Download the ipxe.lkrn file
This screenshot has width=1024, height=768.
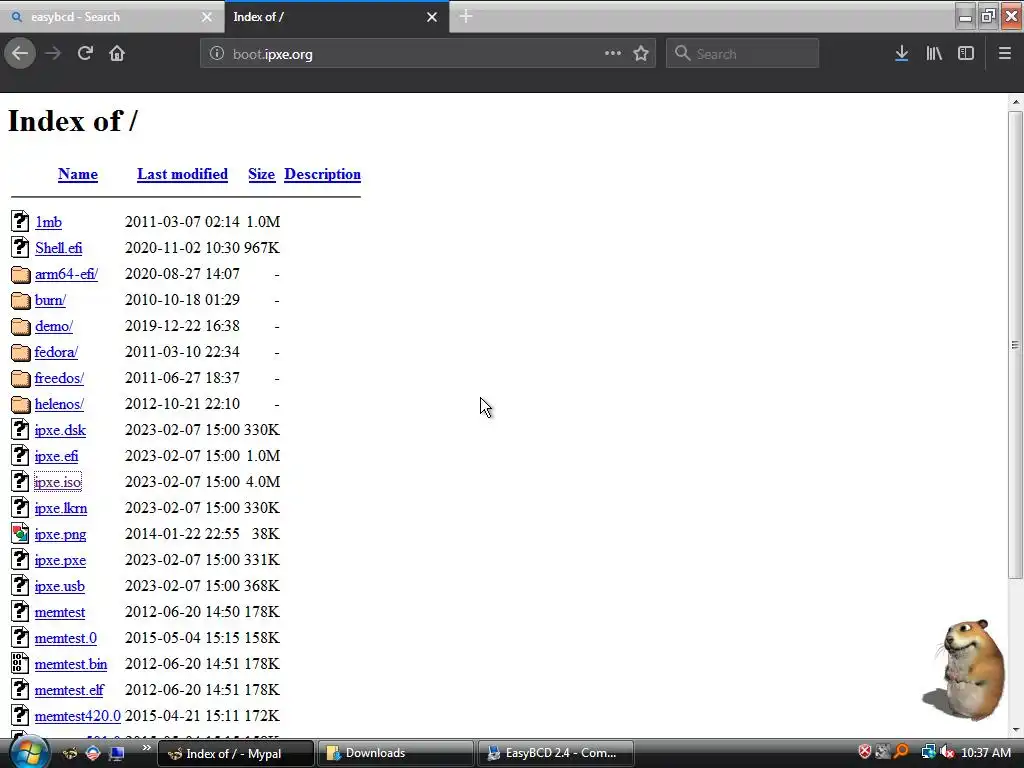click(61, 508)
